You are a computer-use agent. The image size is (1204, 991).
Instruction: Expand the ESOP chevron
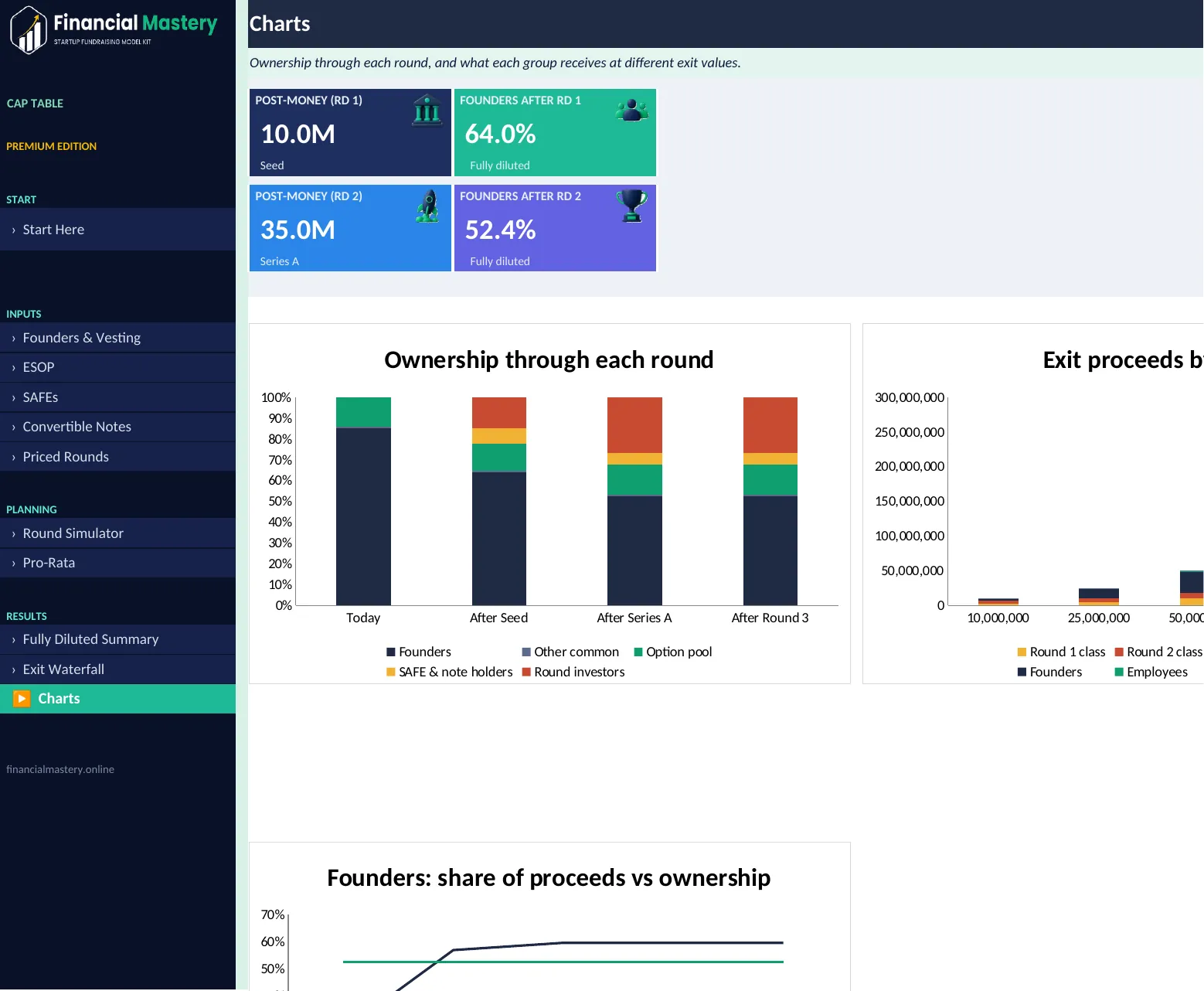[x=14, y=368]
